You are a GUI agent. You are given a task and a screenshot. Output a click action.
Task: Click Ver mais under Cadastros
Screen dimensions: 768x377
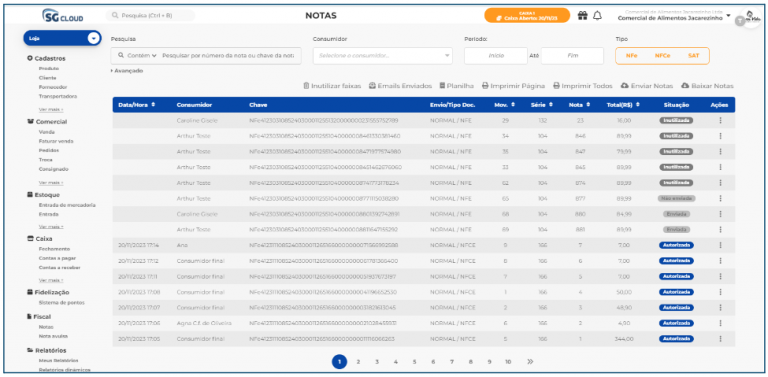pos(51,109)
